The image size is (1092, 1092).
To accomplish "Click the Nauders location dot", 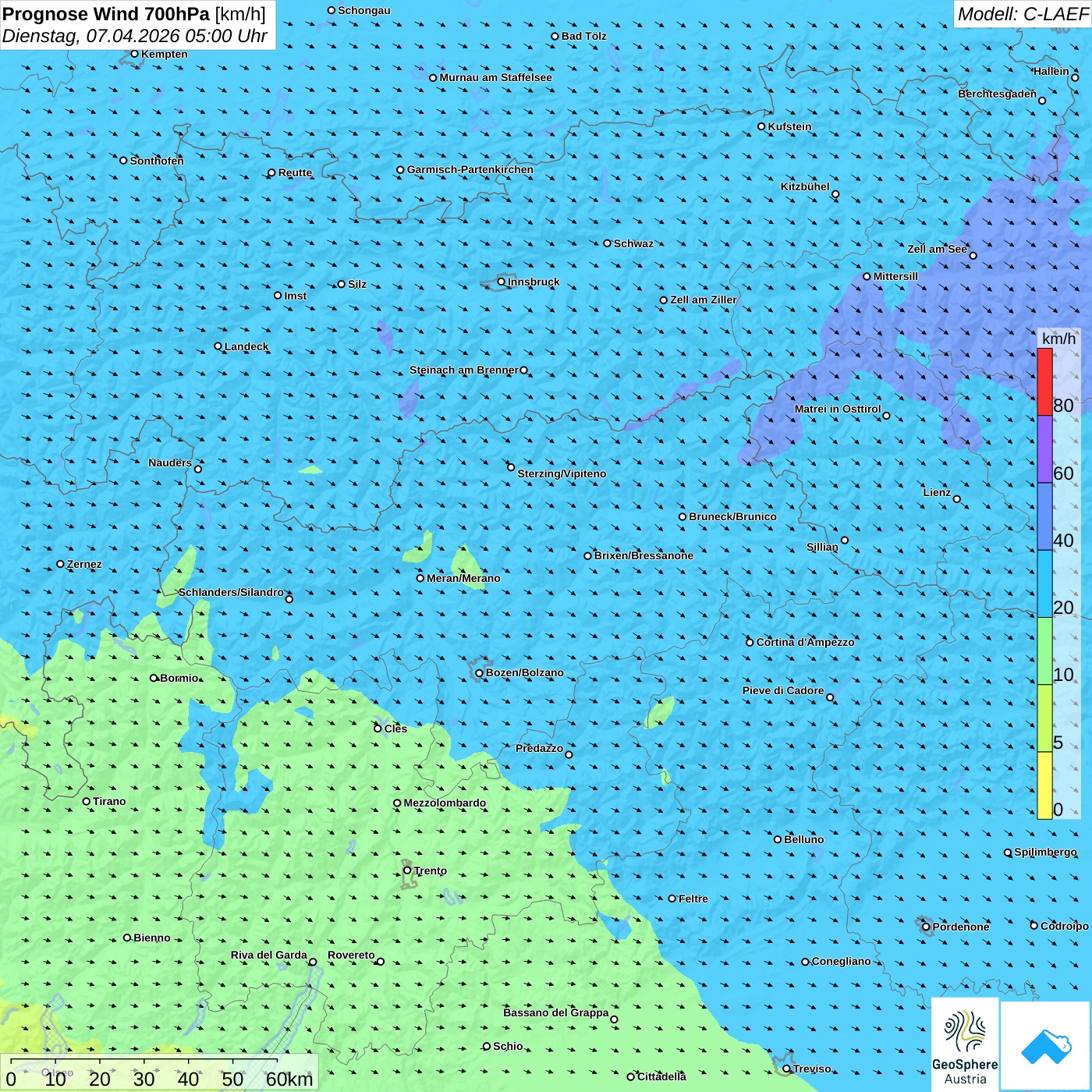I will [198, 469].
